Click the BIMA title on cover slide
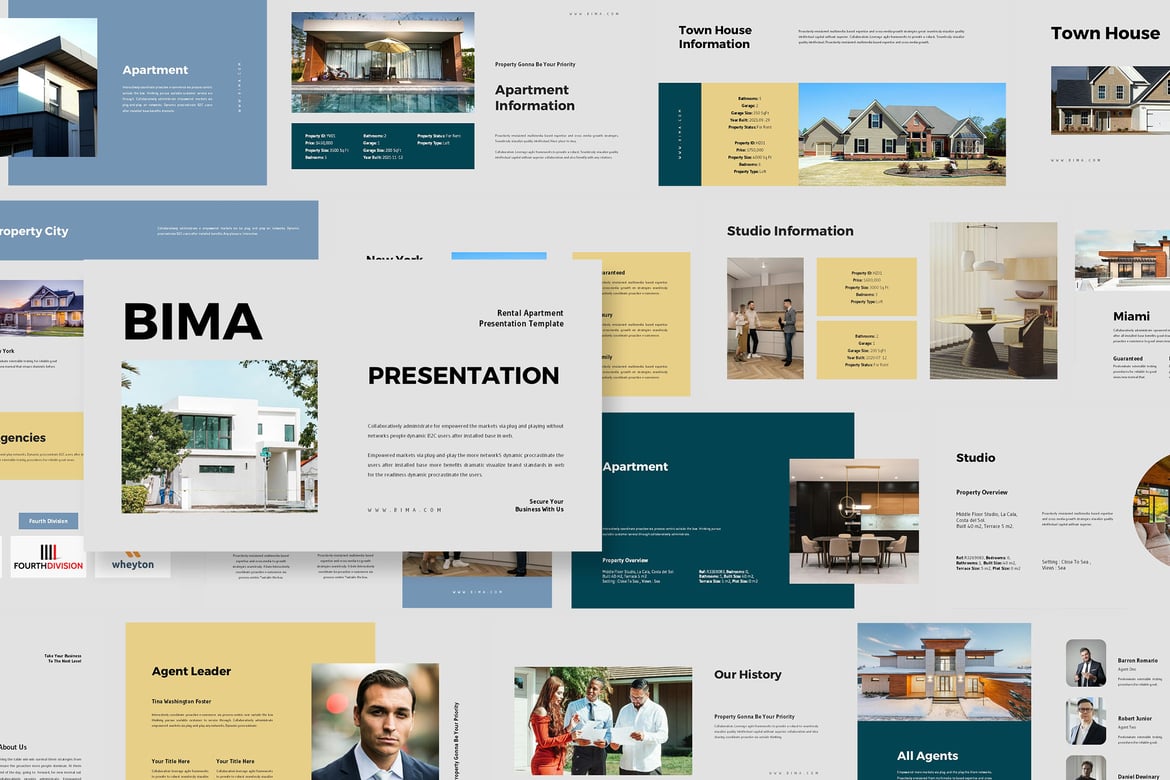This screenshot has width=1170, height=780. 193,322
